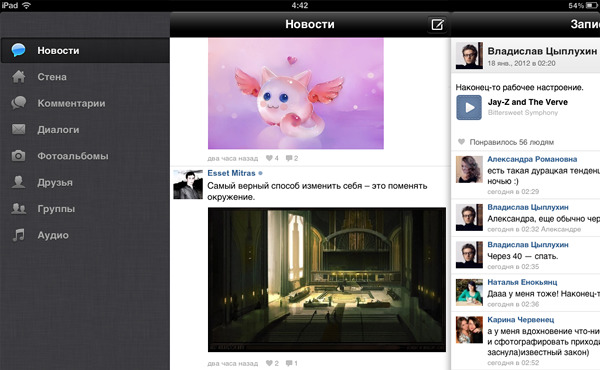The width and height of the screenshot is (600, 370).
Task: Open the dark hall interior image
Action: (x=327, y=280)
